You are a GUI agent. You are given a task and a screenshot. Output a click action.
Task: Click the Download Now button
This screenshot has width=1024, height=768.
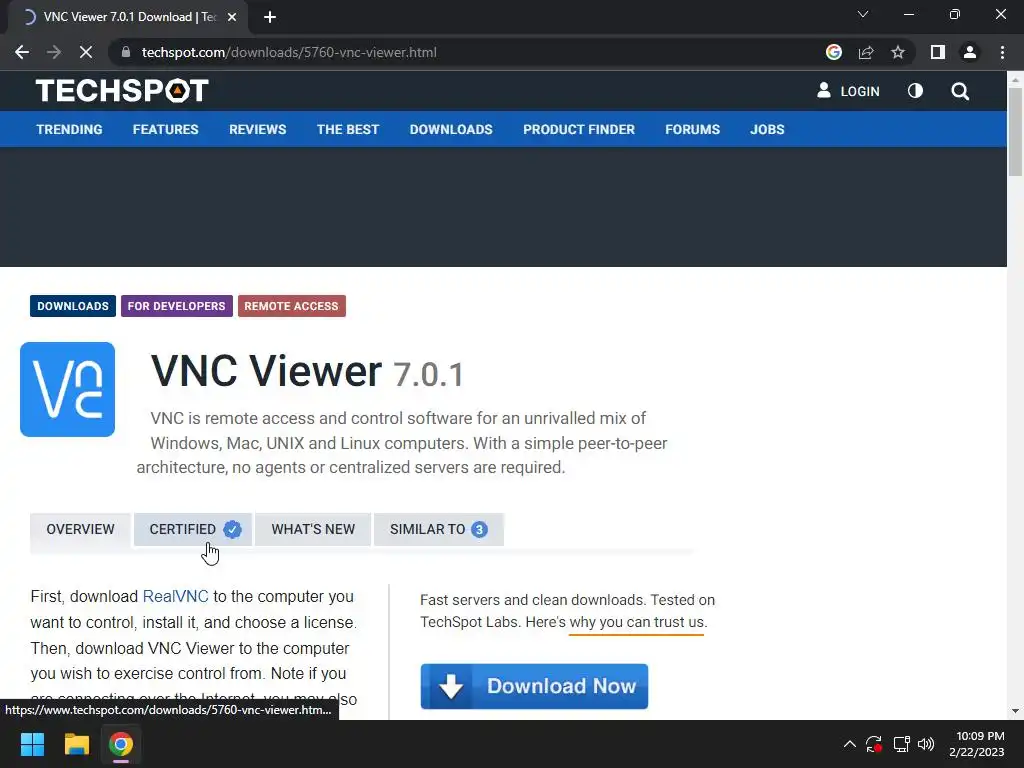coord(534,686)
